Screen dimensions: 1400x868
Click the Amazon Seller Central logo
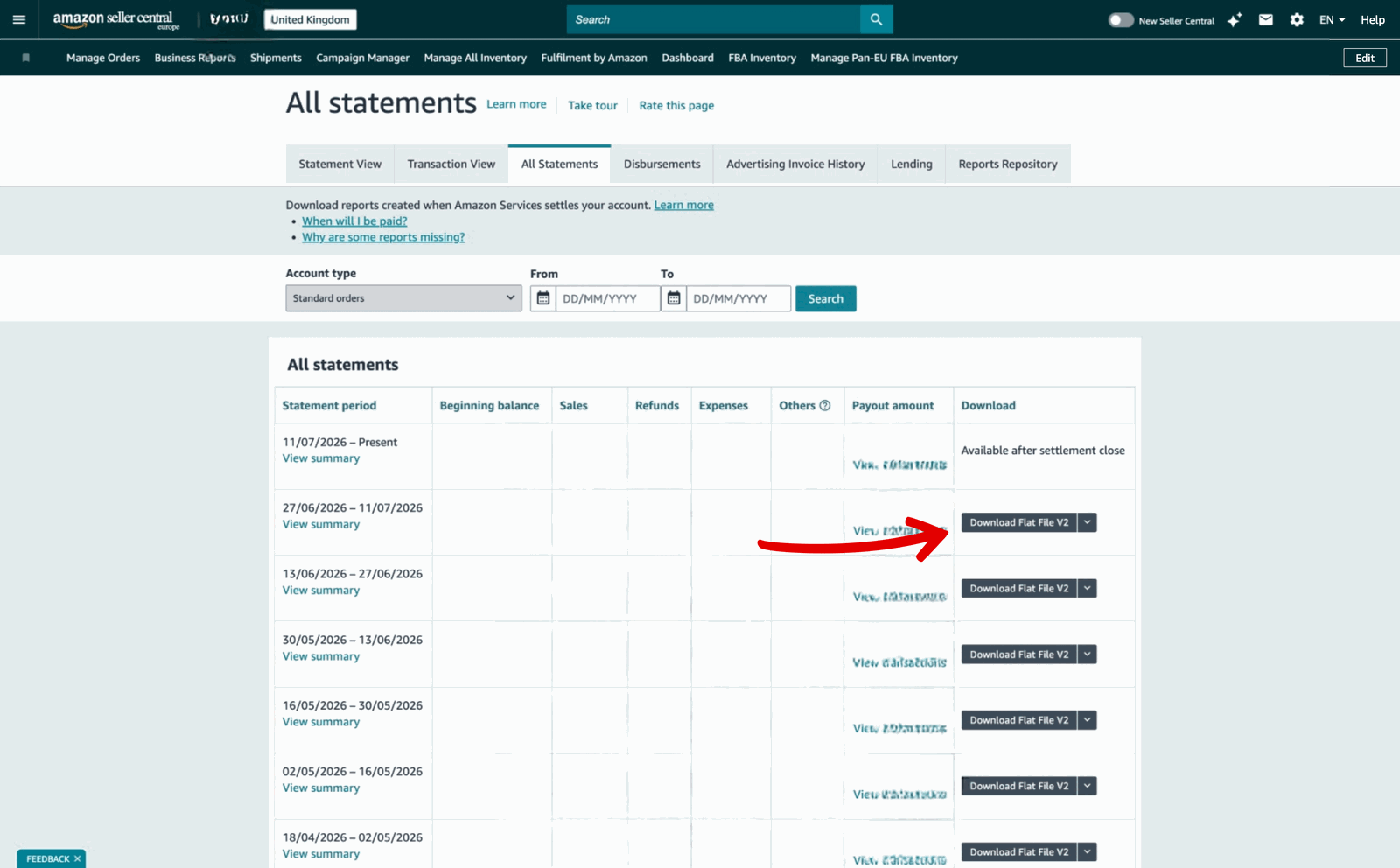click(115, 20)
